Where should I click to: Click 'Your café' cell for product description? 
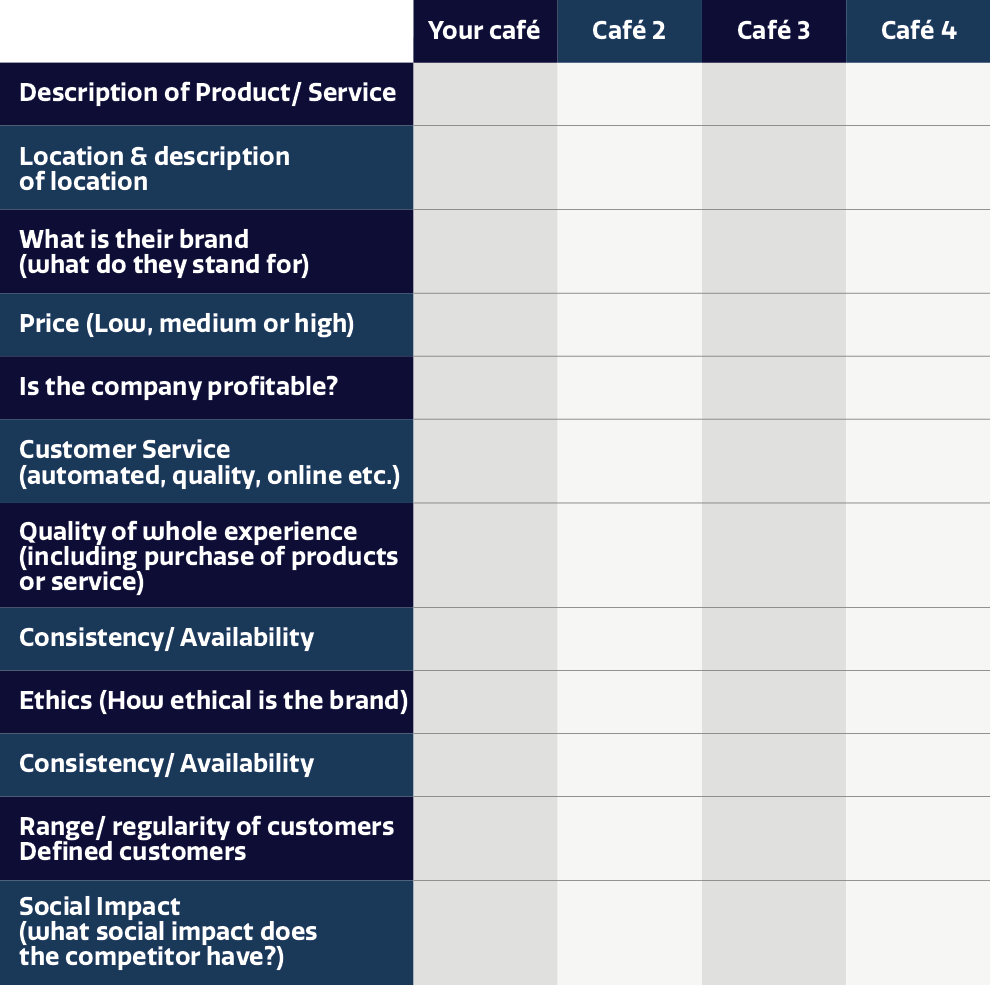tap(486, 93)
